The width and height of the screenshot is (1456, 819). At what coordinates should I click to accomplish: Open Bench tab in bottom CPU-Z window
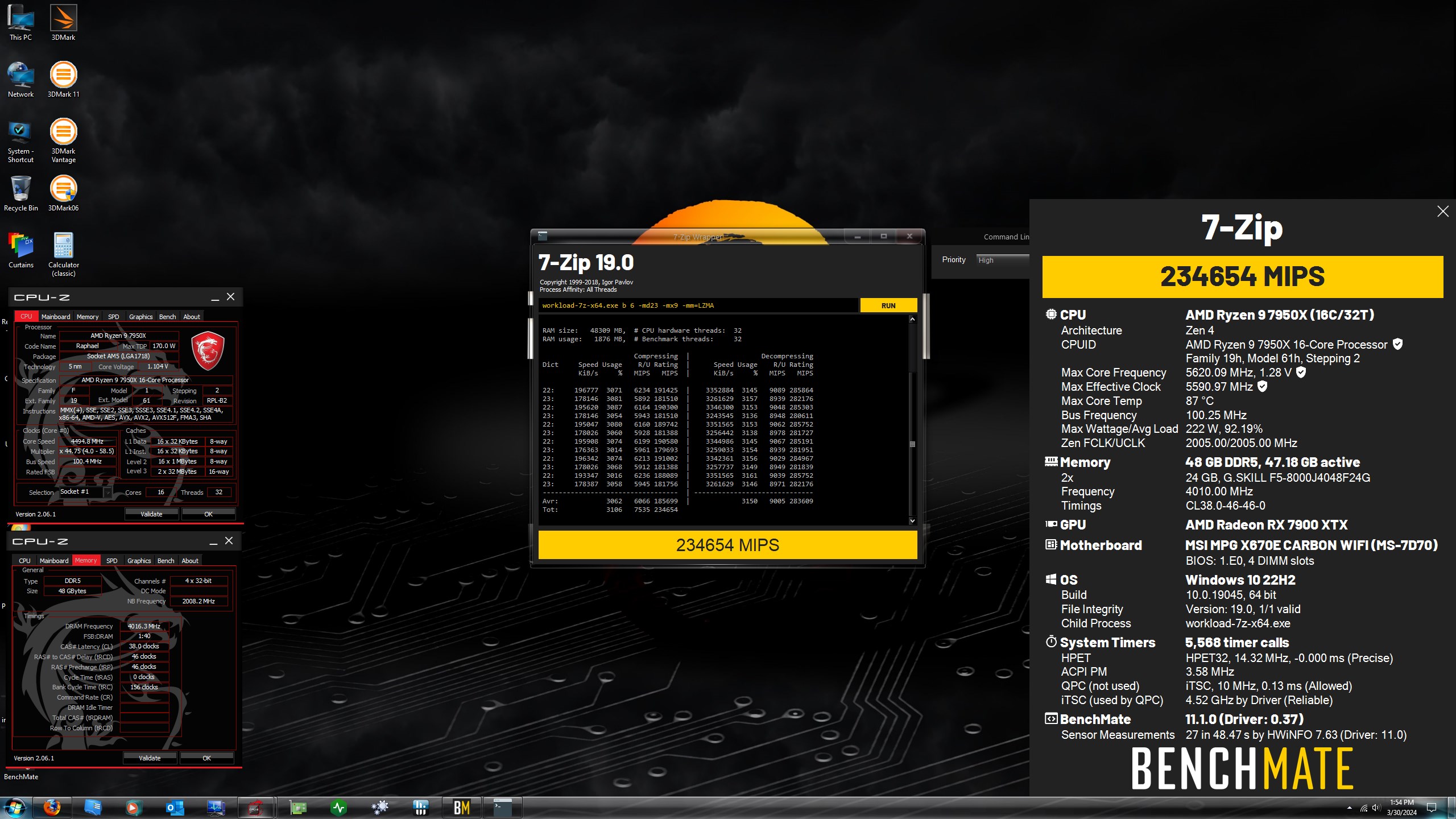point(166,561)
